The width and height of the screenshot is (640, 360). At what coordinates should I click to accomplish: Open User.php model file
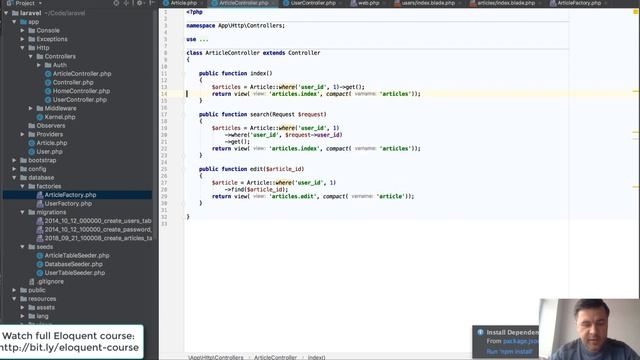click(x=49, y=151)
